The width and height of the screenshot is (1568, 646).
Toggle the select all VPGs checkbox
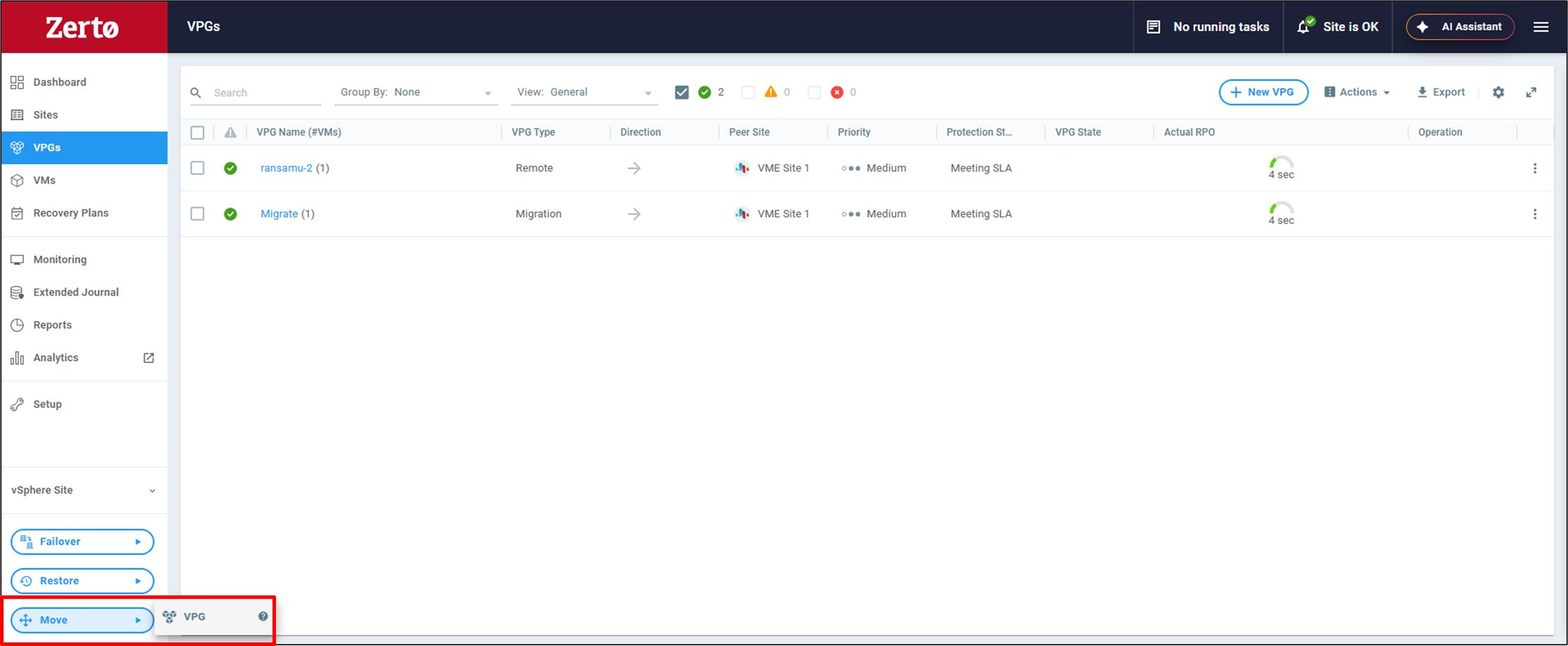click(197, 133)
